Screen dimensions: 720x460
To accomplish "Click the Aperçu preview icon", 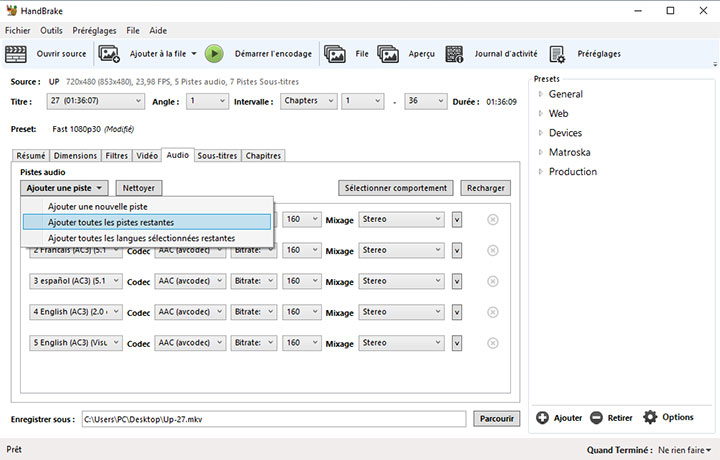I will point(388,54).
